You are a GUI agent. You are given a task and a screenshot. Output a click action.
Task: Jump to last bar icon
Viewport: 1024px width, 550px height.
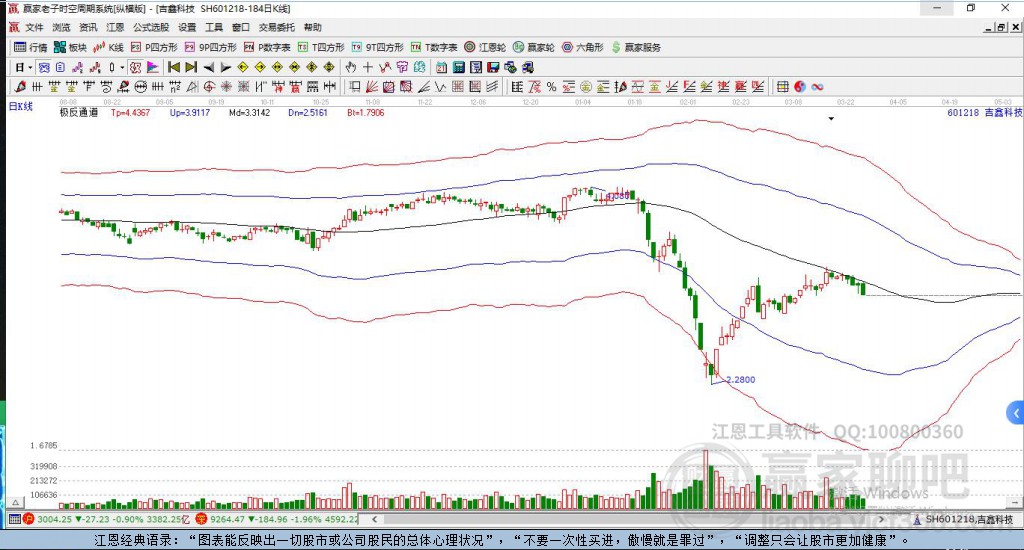pyautogui.click(x=191, y=67)
